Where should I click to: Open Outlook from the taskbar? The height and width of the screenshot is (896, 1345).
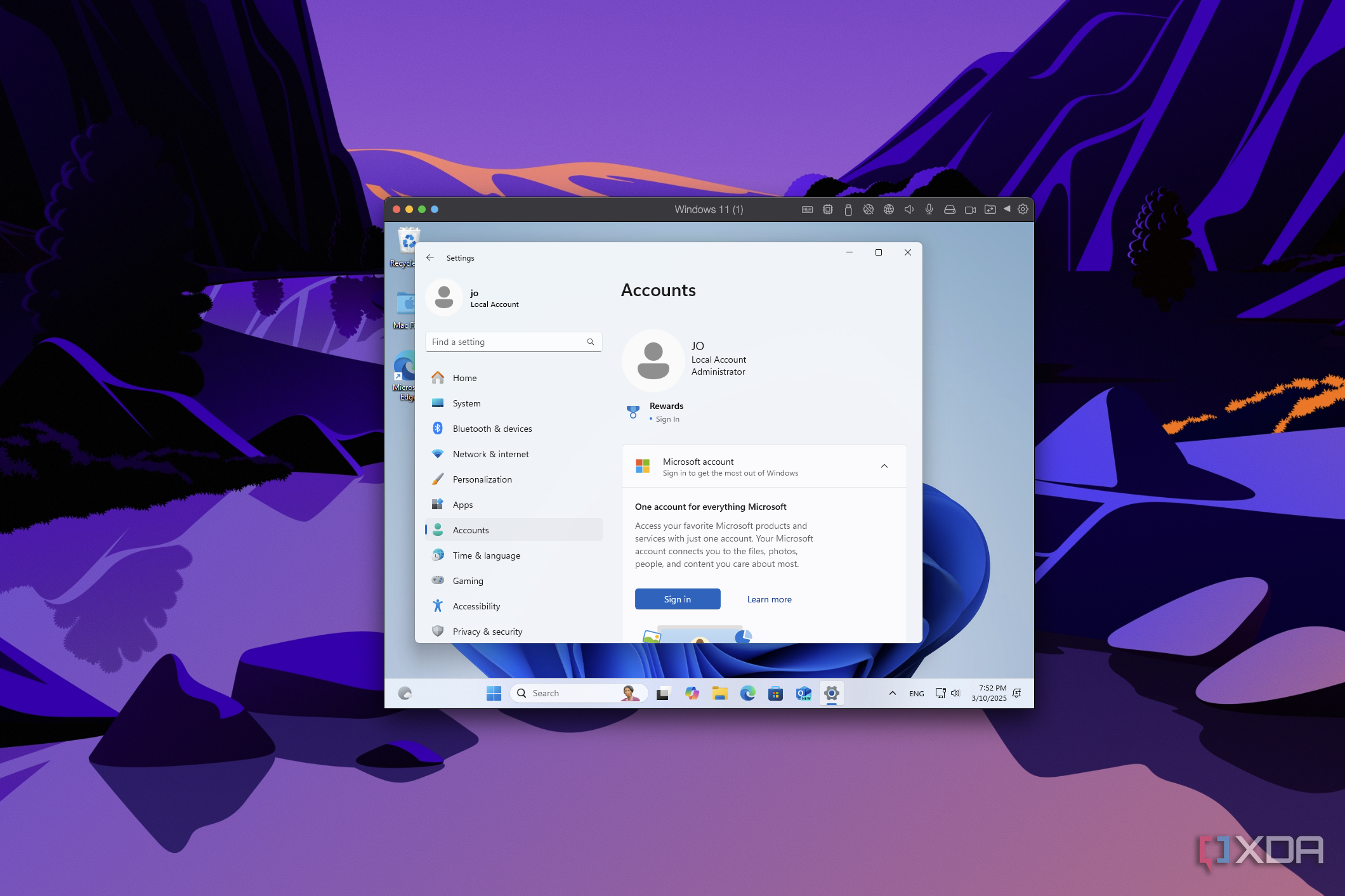tap(803, 693)
